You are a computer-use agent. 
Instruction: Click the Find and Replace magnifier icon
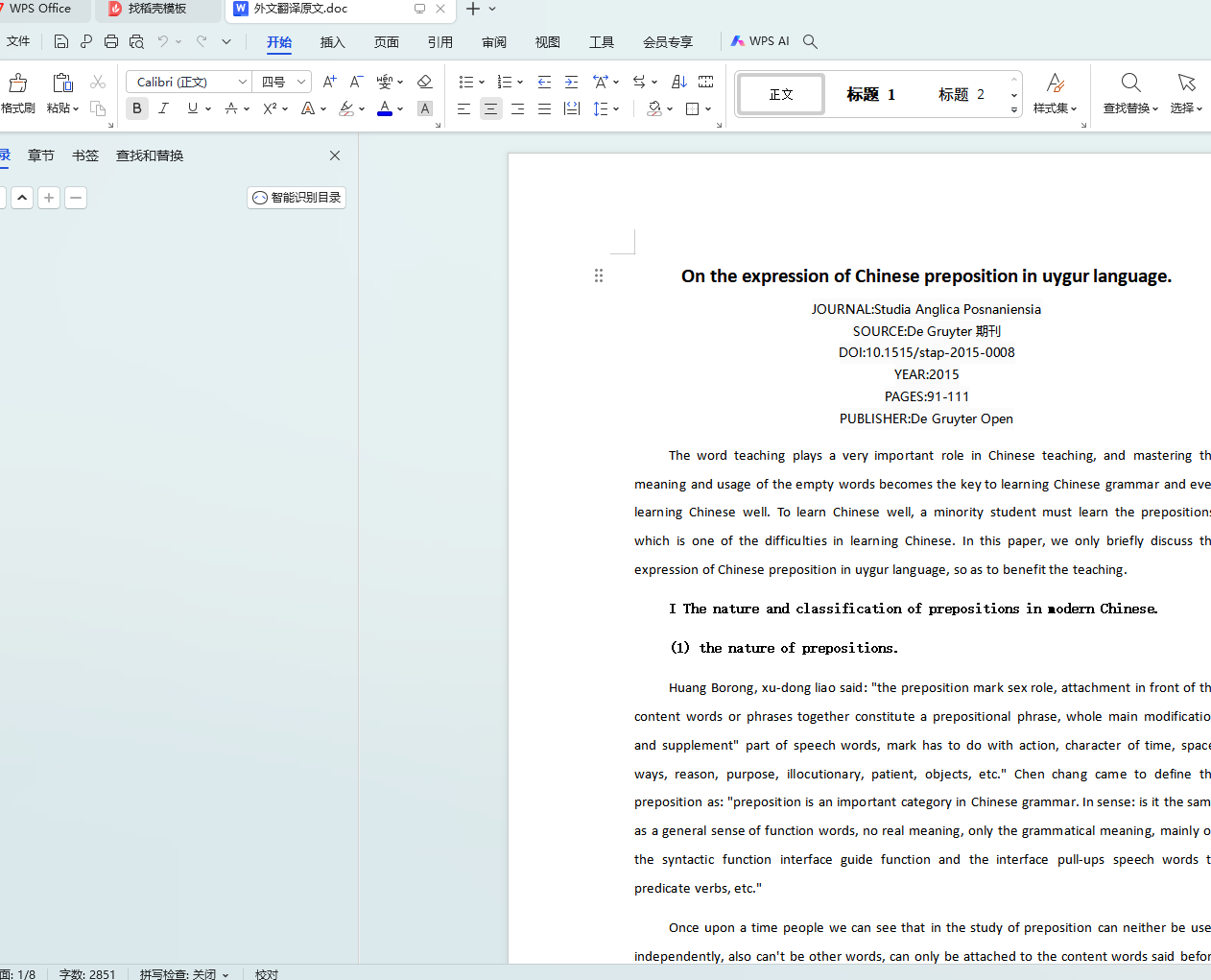click(1131, 84)
